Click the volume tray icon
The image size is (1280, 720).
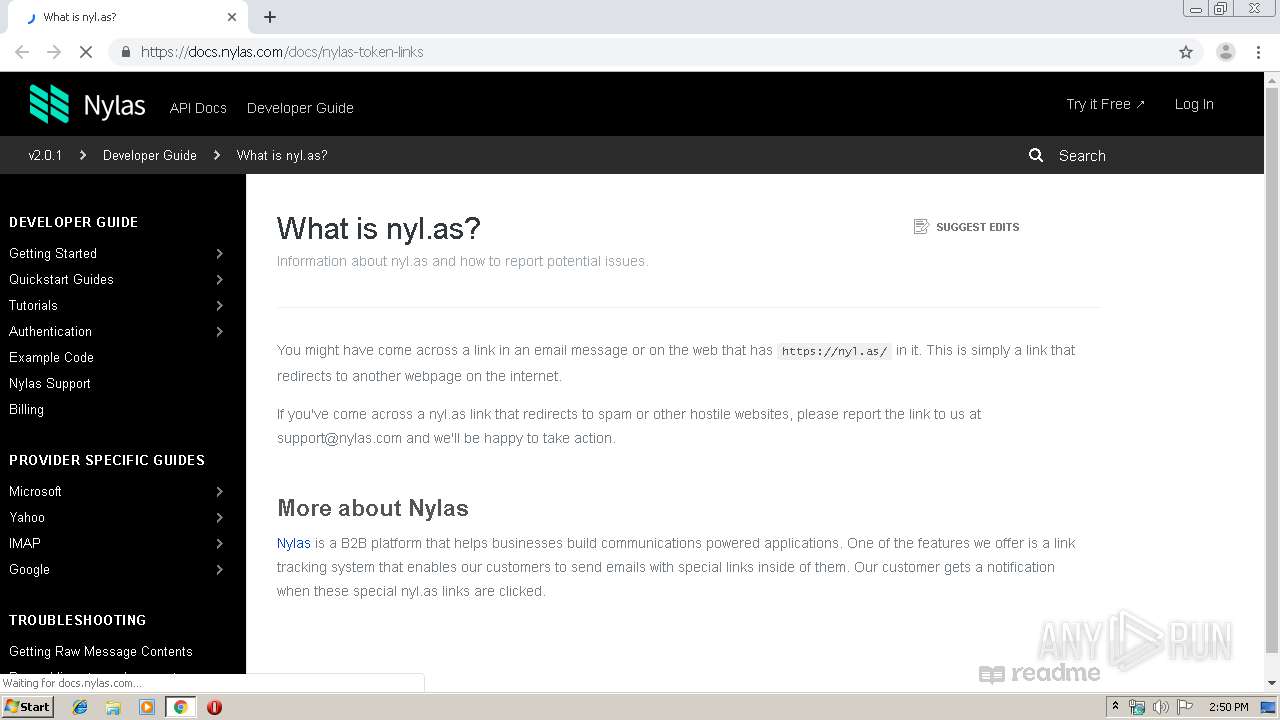point(1160,707)
